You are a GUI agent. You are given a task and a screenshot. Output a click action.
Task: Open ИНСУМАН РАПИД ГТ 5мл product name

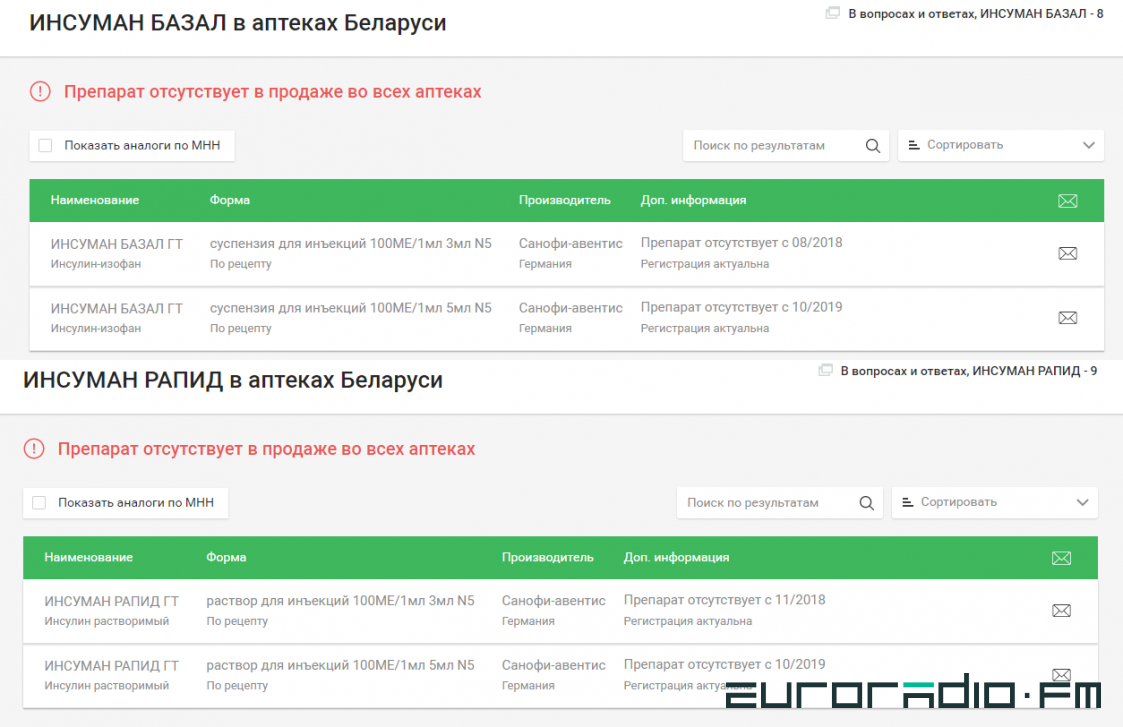click(x=112, y=666)
